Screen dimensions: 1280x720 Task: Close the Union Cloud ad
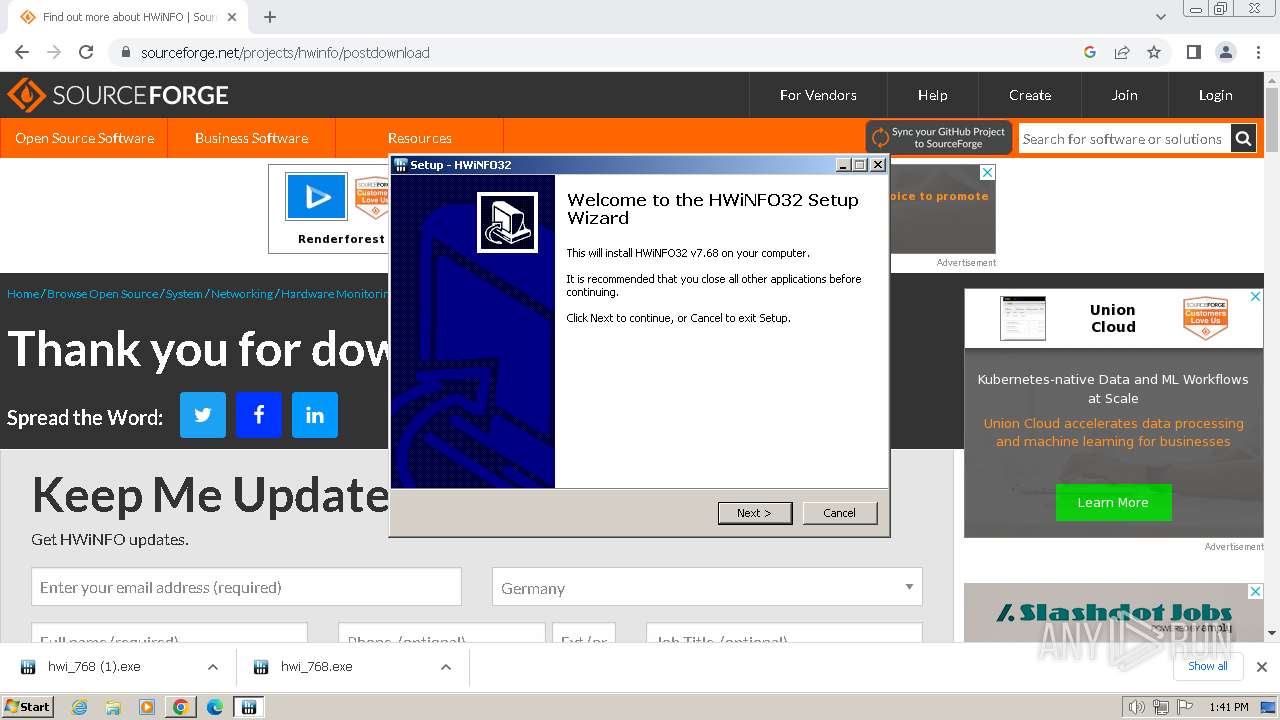pos(1256,297)
